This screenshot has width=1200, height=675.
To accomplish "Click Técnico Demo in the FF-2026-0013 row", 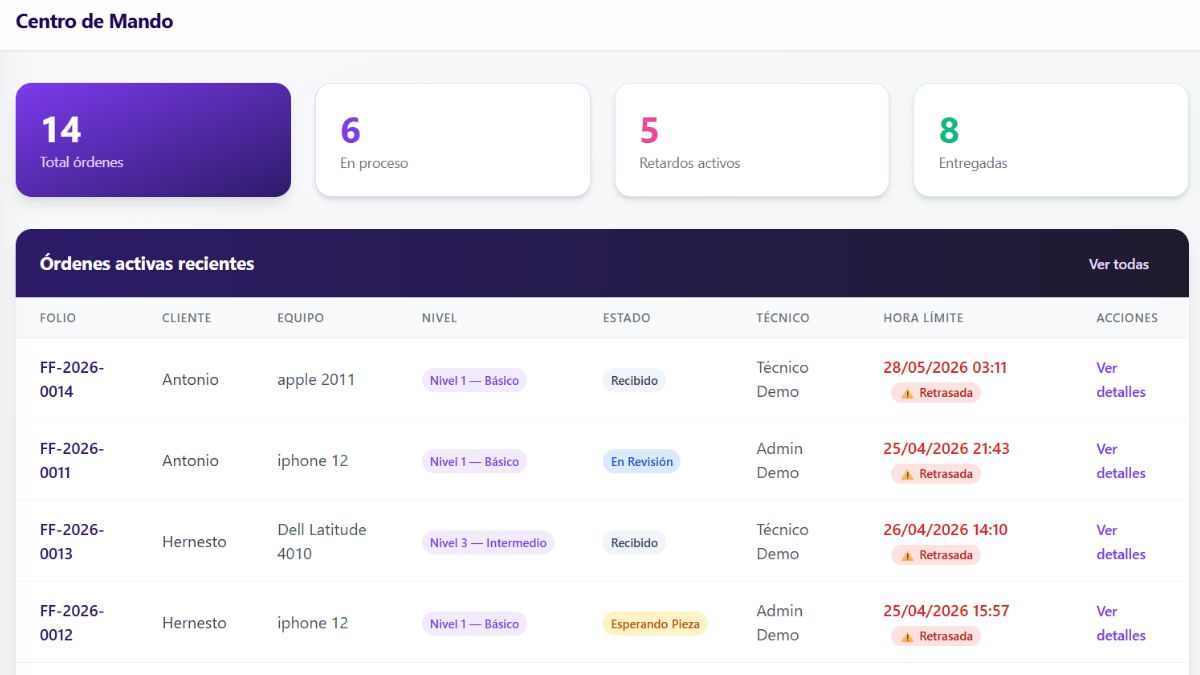I will pyautogui.click(x=782, y=542).
